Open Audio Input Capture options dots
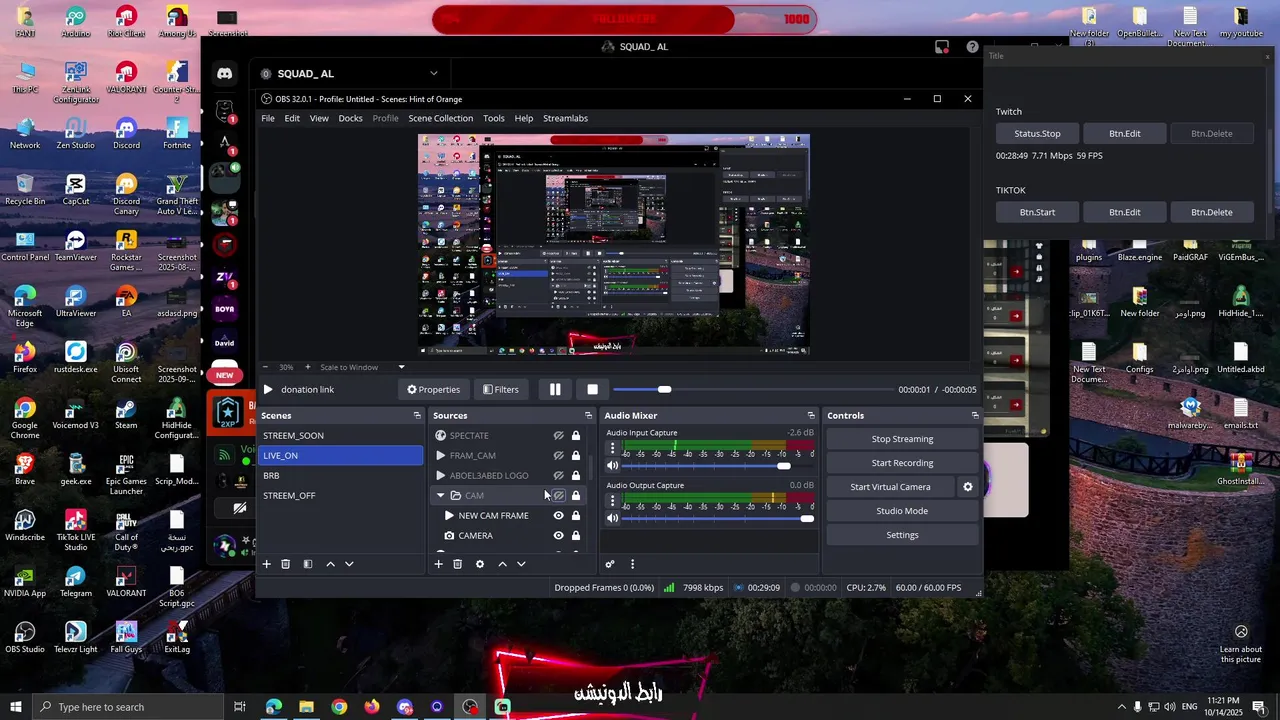 point(613,449)
